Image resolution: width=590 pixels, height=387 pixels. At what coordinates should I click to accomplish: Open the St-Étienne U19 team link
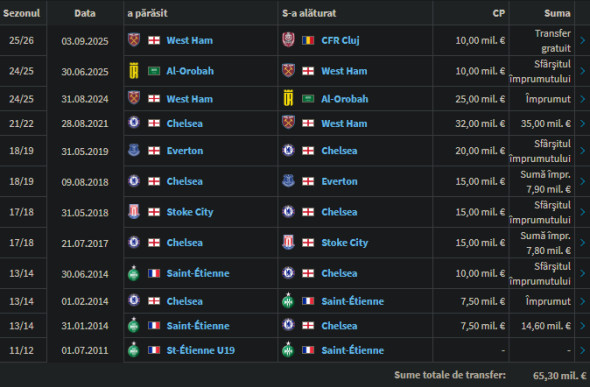[201, 350]
